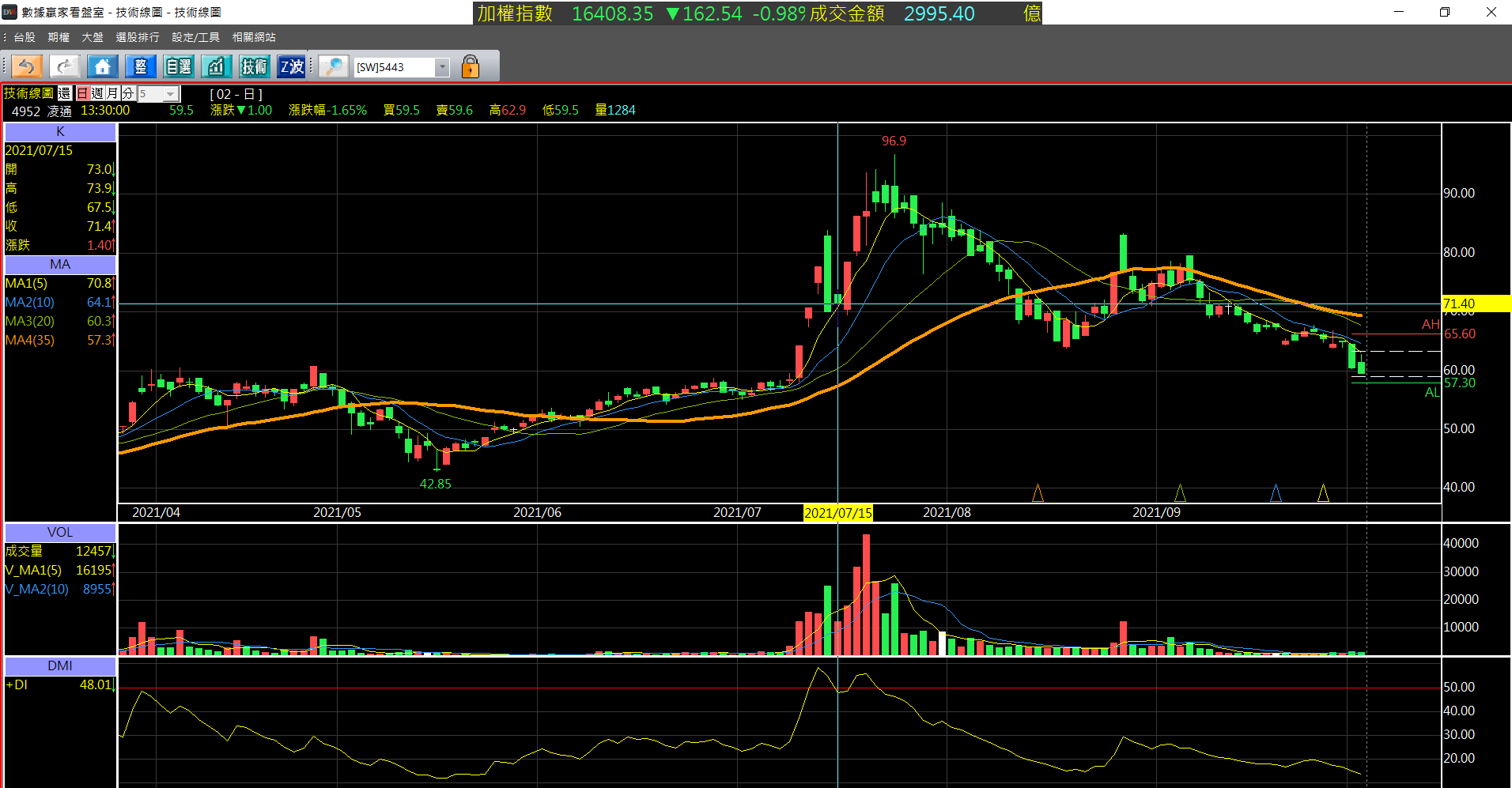Screen dimensions: 1512x788
Task: Expand the [SW]5443 stock code dropdown arrow
Action: pyautogui.click(x=443, y=68)
